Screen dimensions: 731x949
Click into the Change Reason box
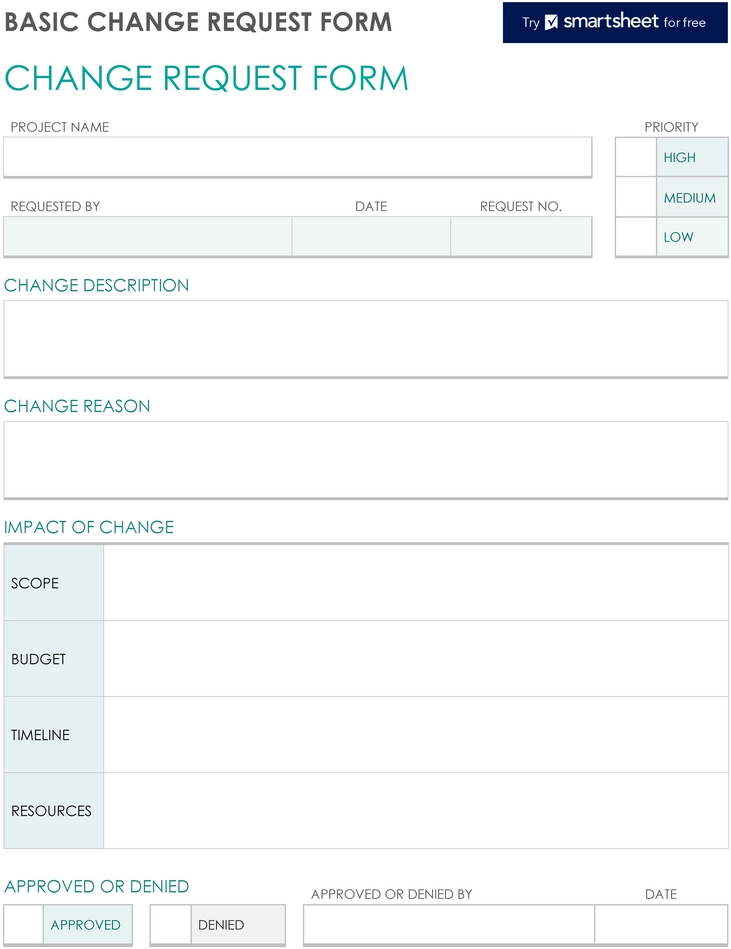(x=366, y=460)
